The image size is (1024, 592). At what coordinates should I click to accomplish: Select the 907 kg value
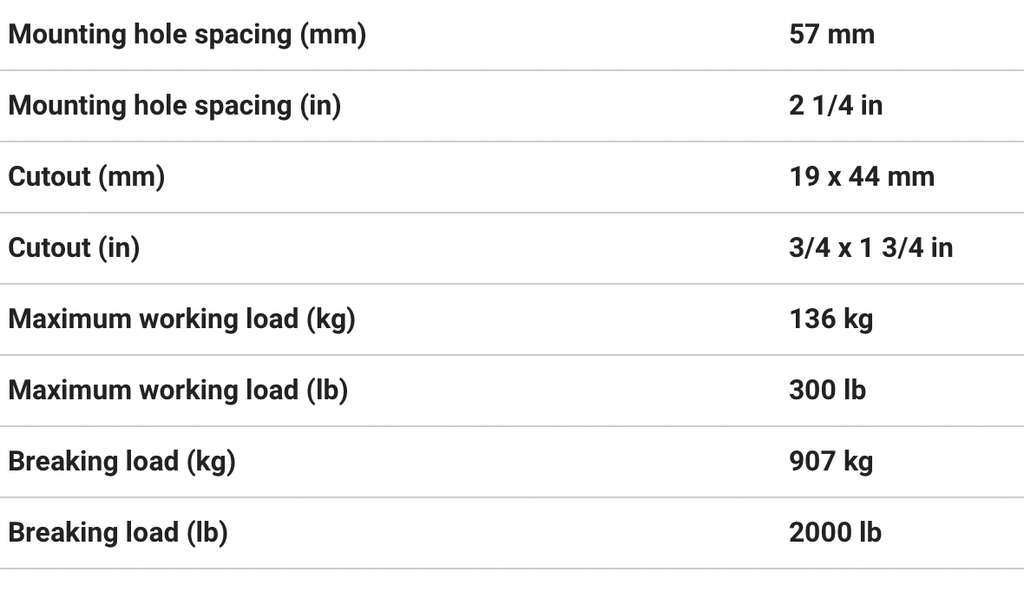tap(830, 462)
